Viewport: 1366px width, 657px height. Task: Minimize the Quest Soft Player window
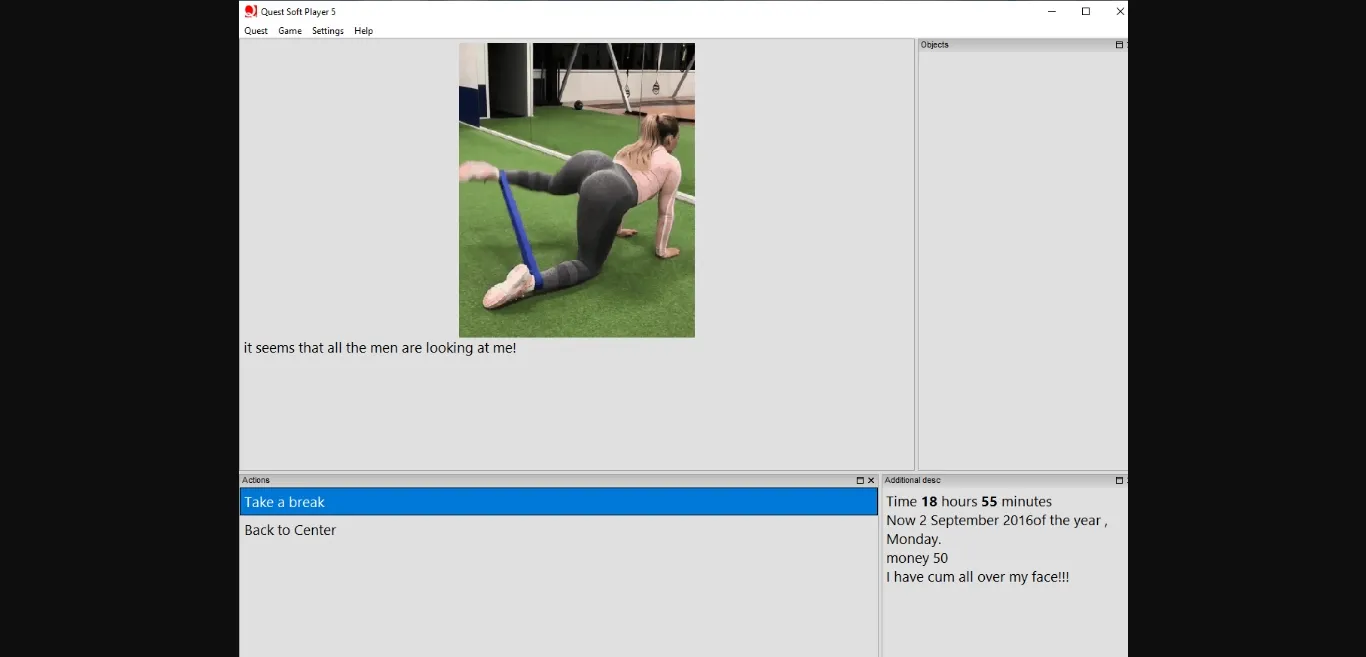coord(1052,11)
